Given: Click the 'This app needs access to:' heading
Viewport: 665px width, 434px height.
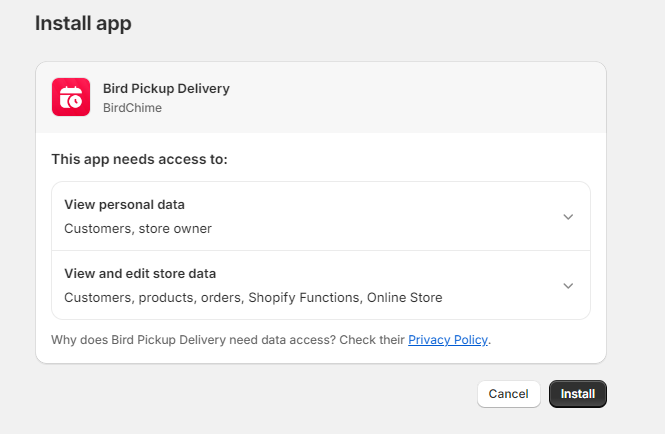Looking at the screenshot, I should tap(139, 159).
